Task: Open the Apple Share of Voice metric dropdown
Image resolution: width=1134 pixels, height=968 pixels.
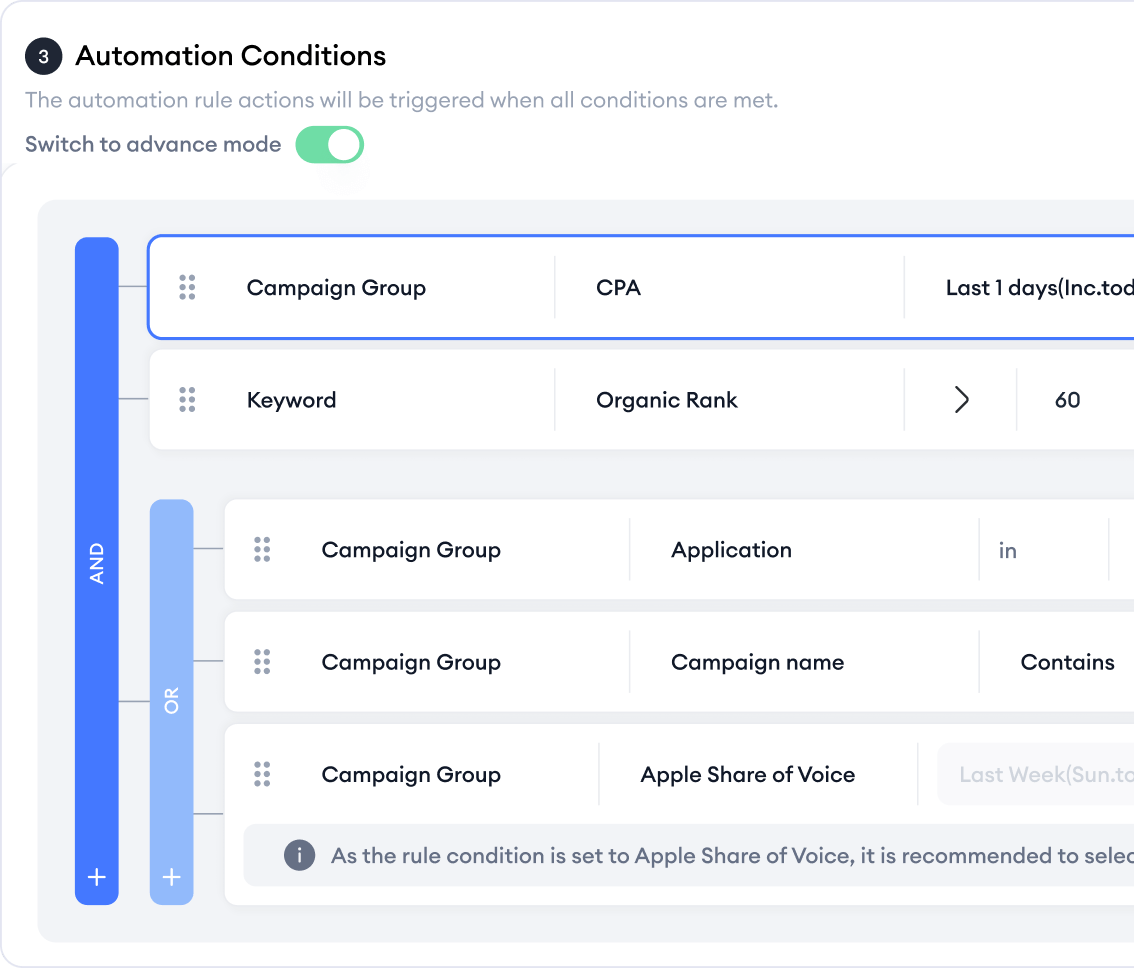Action: coord(757,774)
